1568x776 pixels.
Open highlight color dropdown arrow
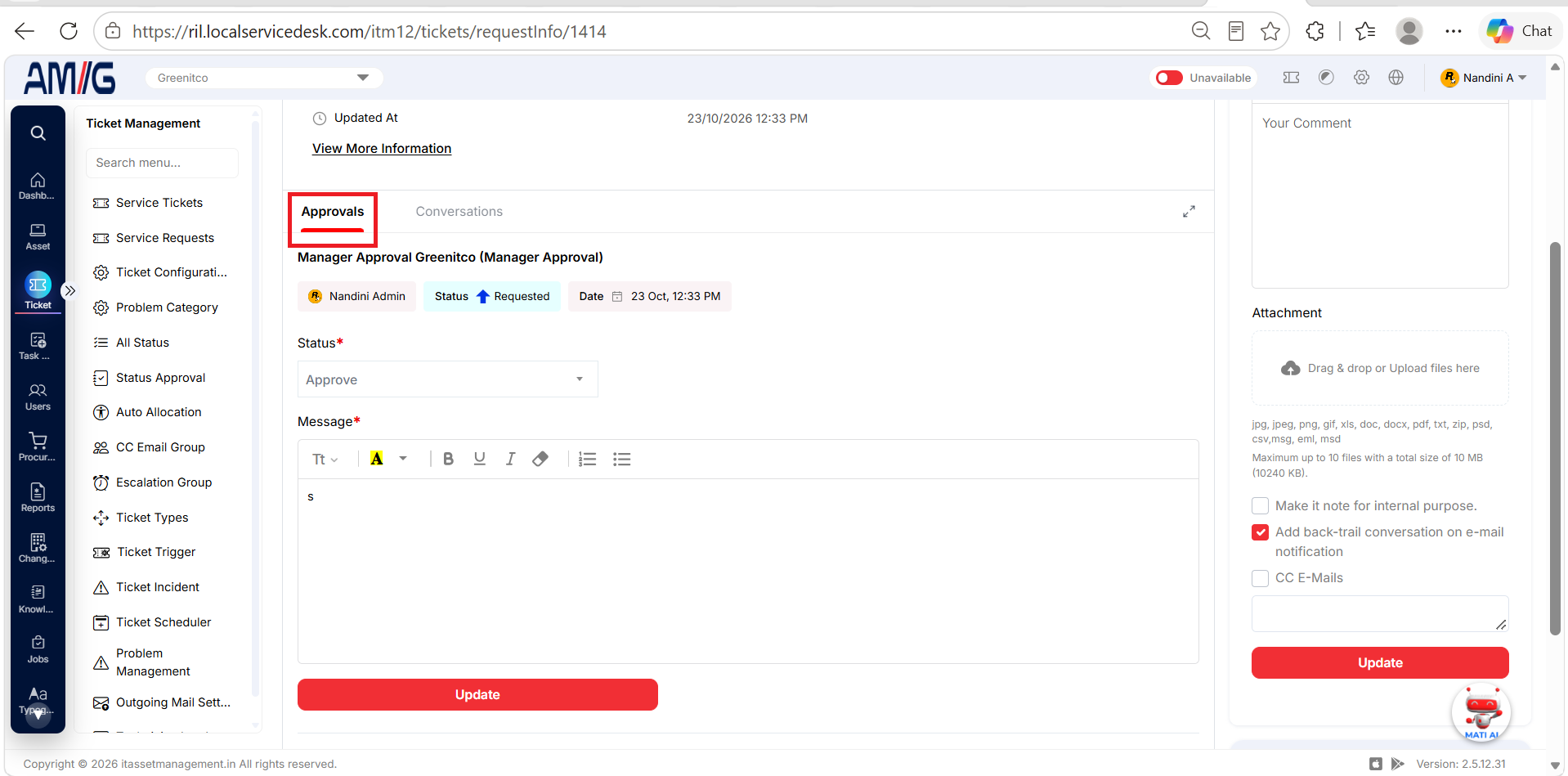[x=403, y=459]
